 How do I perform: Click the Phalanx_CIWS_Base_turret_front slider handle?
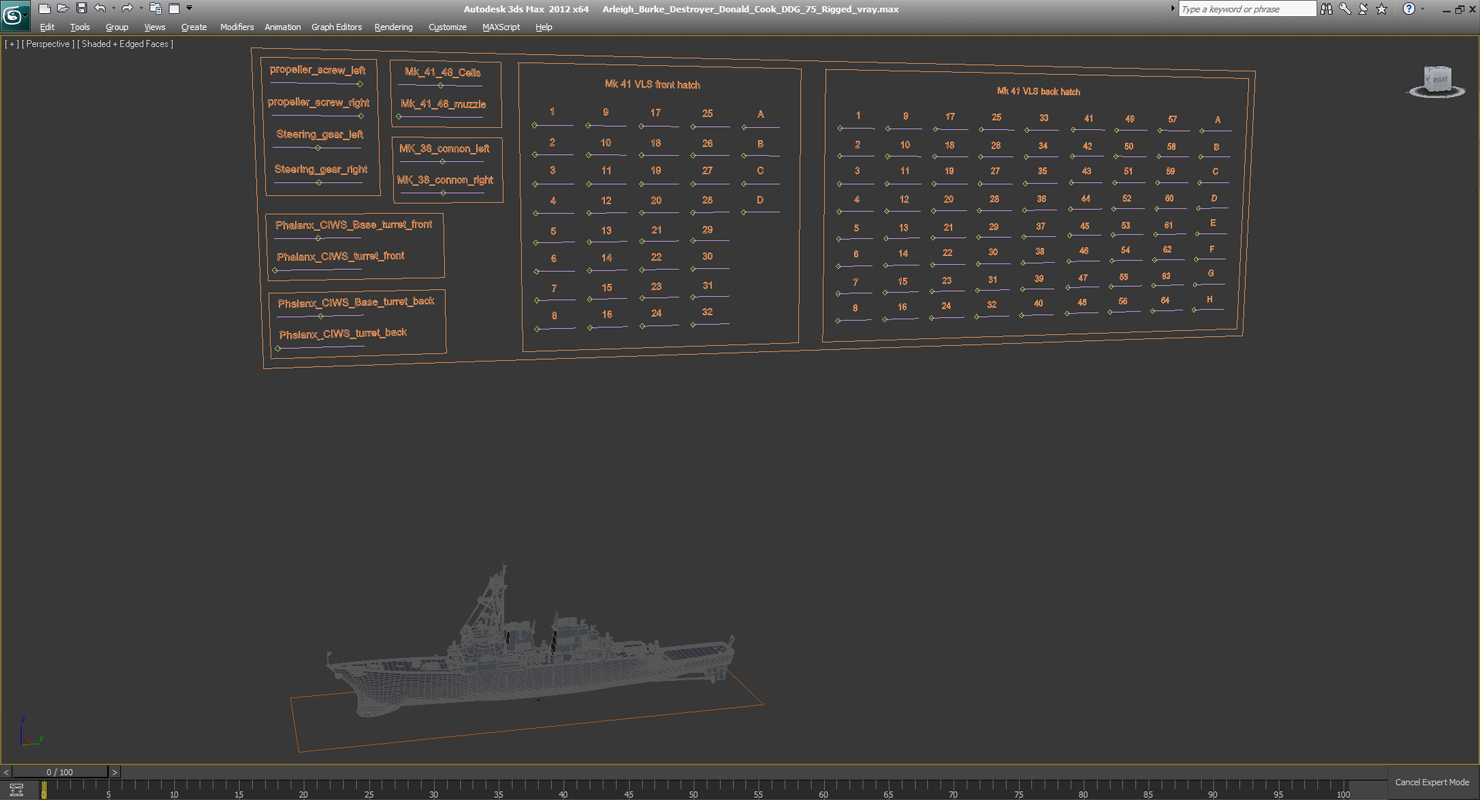[318, 238]
